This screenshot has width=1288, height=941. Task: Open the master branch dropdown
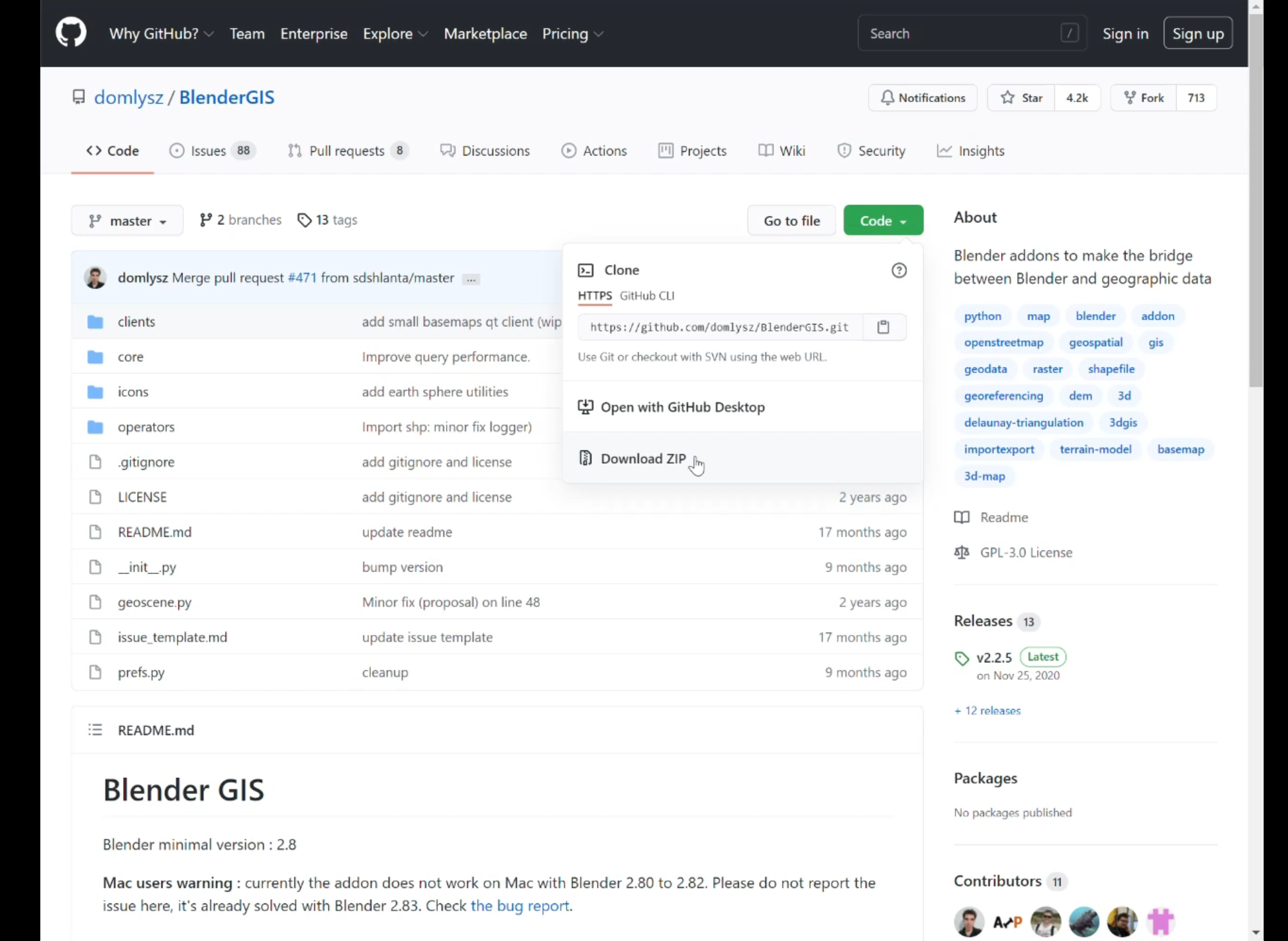point(127,220)
